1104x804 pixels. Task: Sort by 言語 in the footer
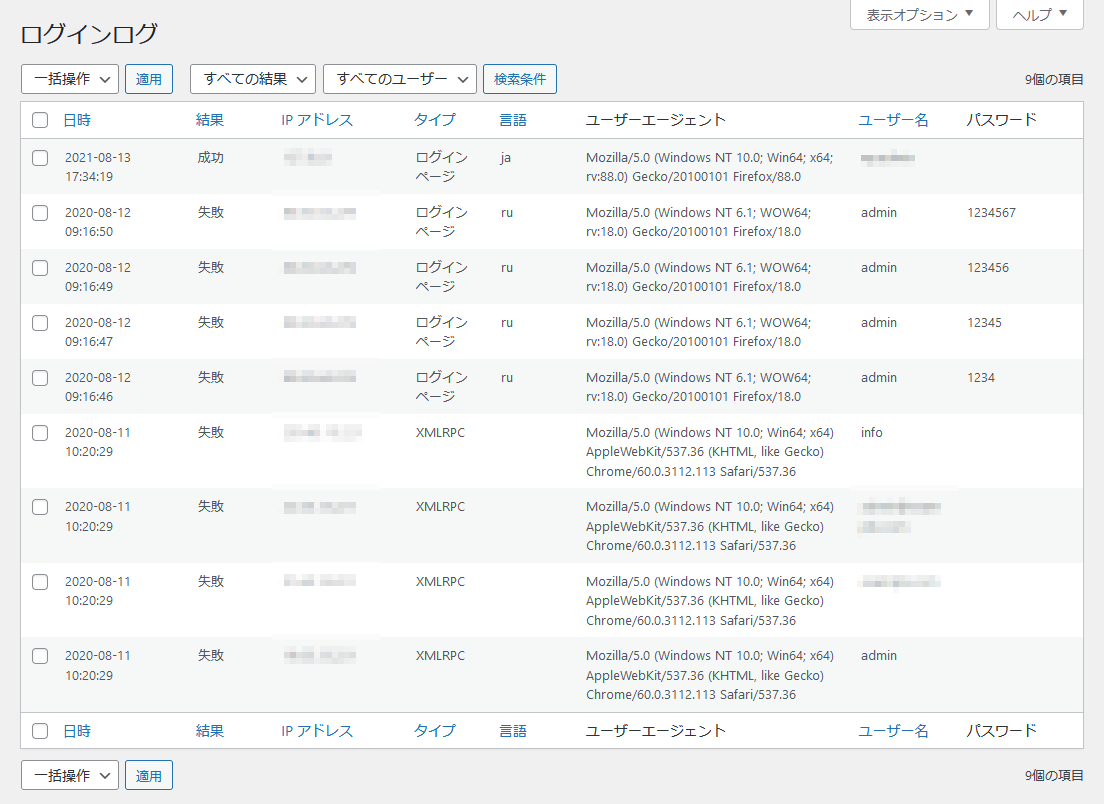pos(513,731)
